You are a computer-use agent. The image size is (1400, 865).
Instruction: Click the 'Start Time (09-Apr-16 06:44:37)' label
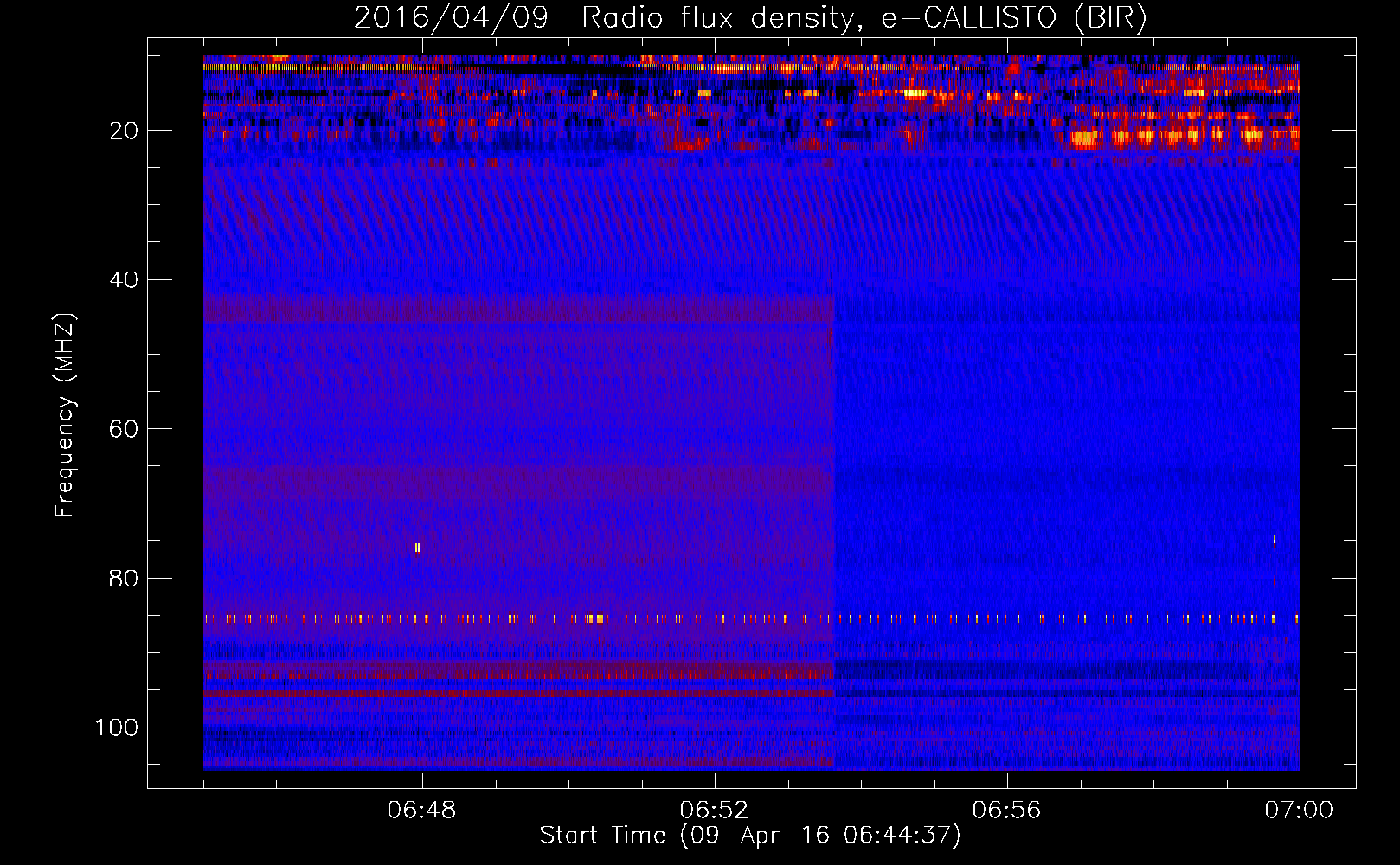tap(750, 836)
